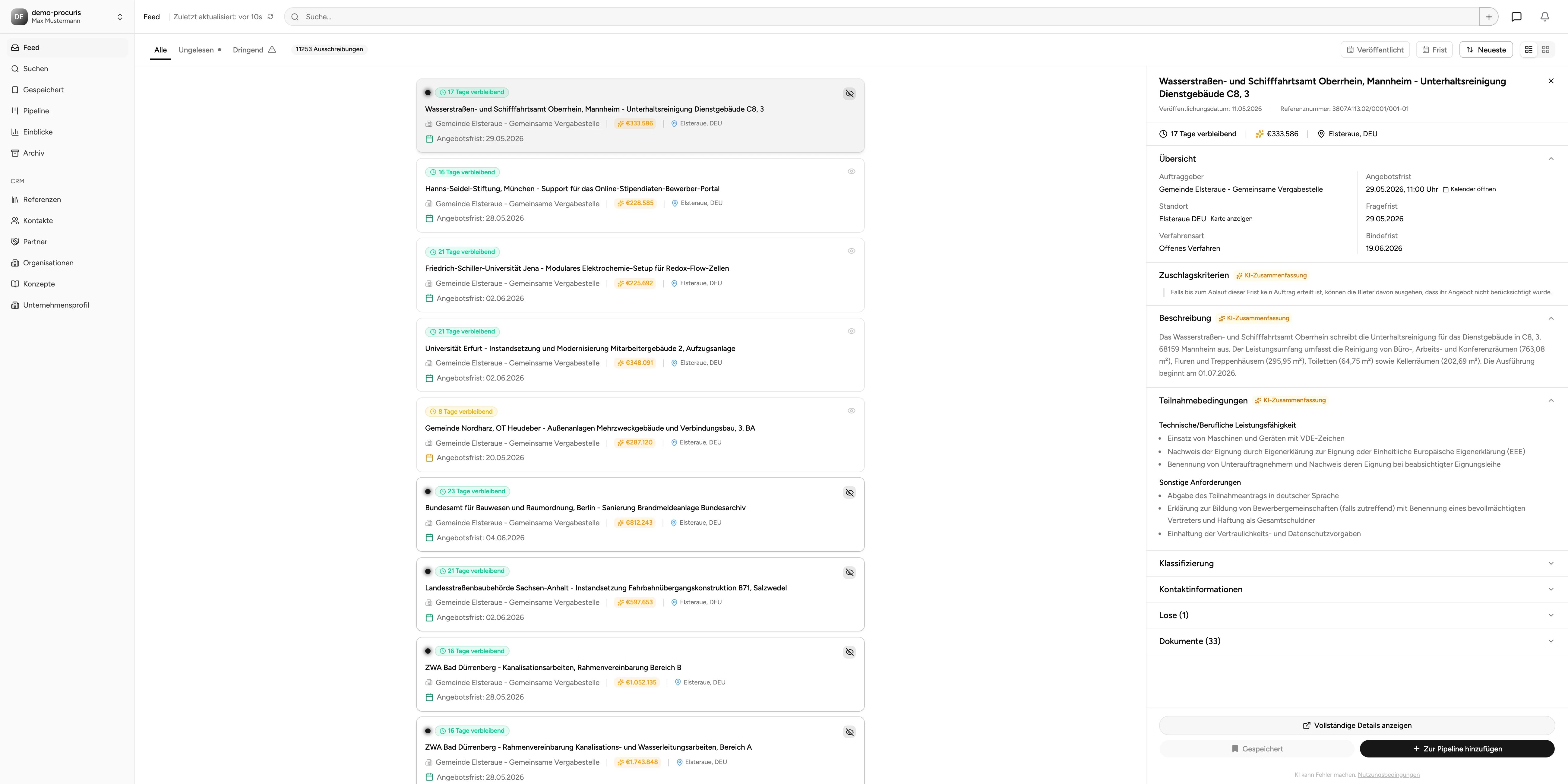Expand the Lose (1) section

coord(1356,615)
